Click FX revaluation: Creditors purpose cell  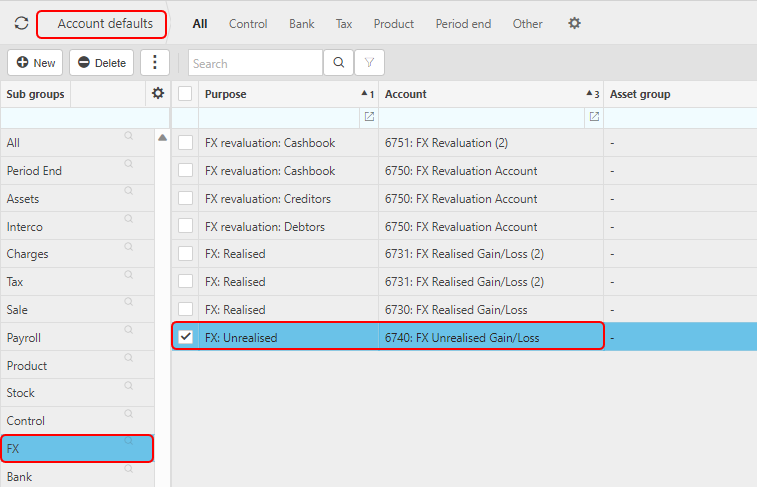pyautogui.click(x=288, y=199)
